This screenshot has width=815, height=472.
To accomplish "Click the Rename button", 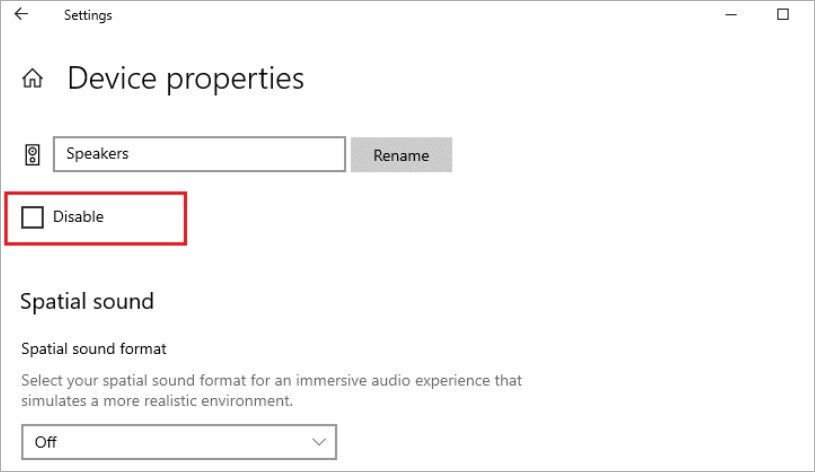I will (401, 155).
